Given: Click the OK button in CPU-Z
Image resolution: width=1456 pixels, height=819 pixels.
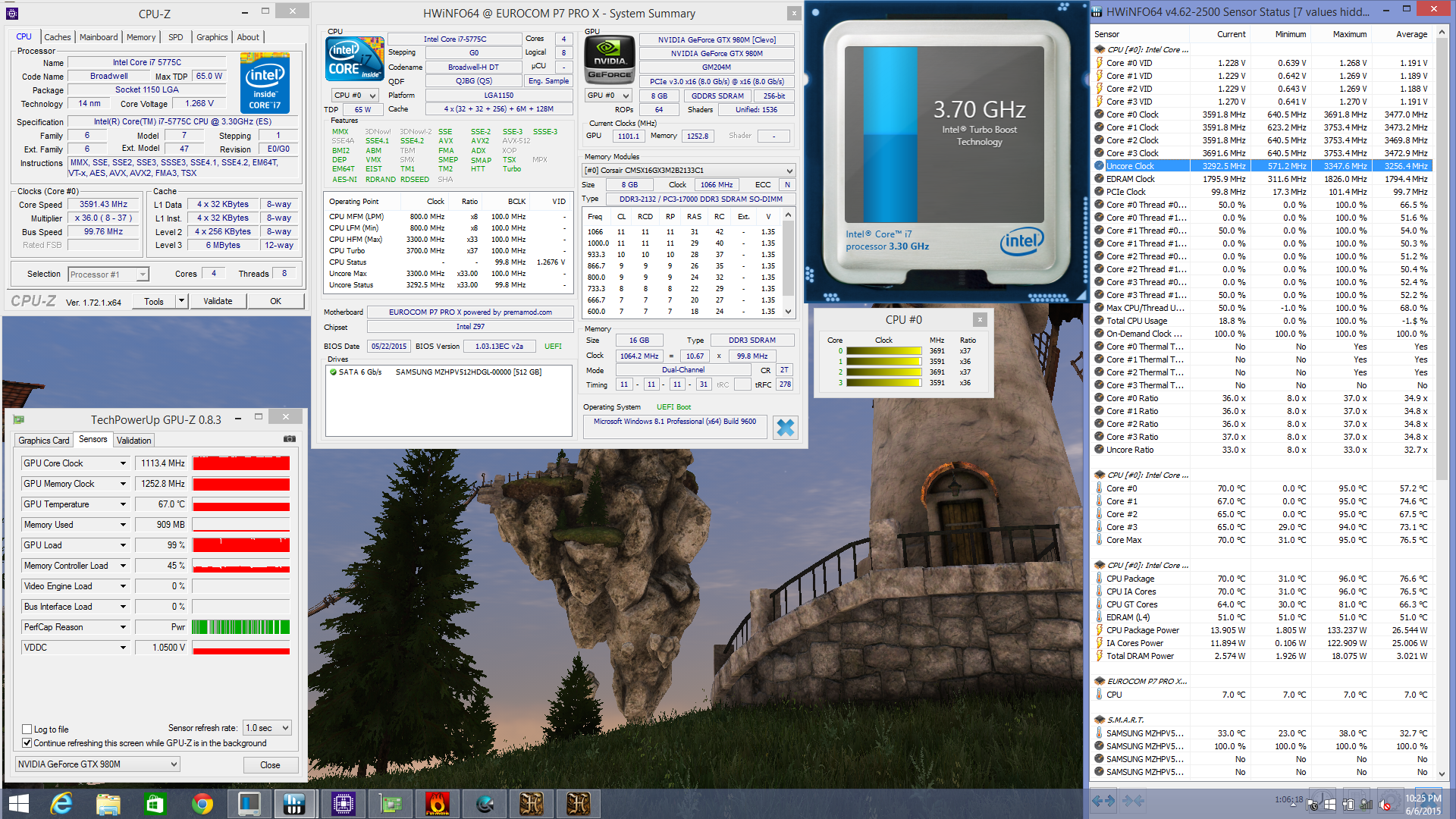Looking at the screenshot, I should pyautogui.click(x=276, y=301).
